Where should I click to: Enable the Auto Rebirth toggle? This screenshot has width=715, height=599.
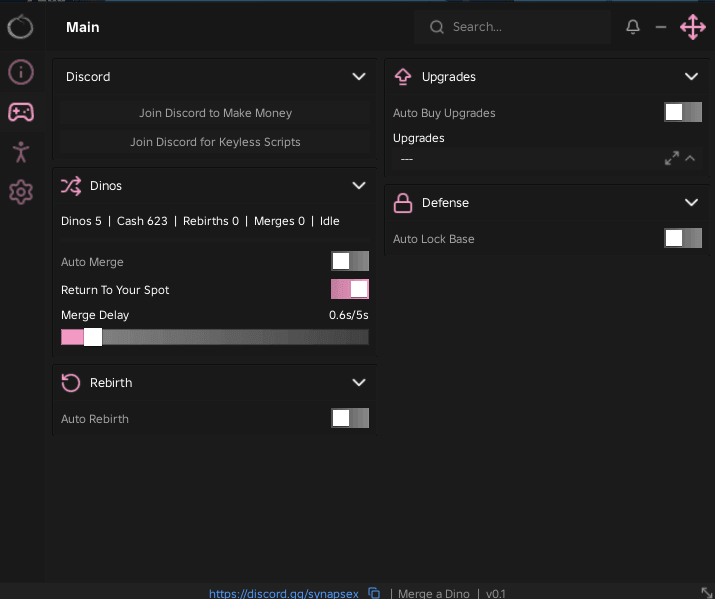pos(350,418)
